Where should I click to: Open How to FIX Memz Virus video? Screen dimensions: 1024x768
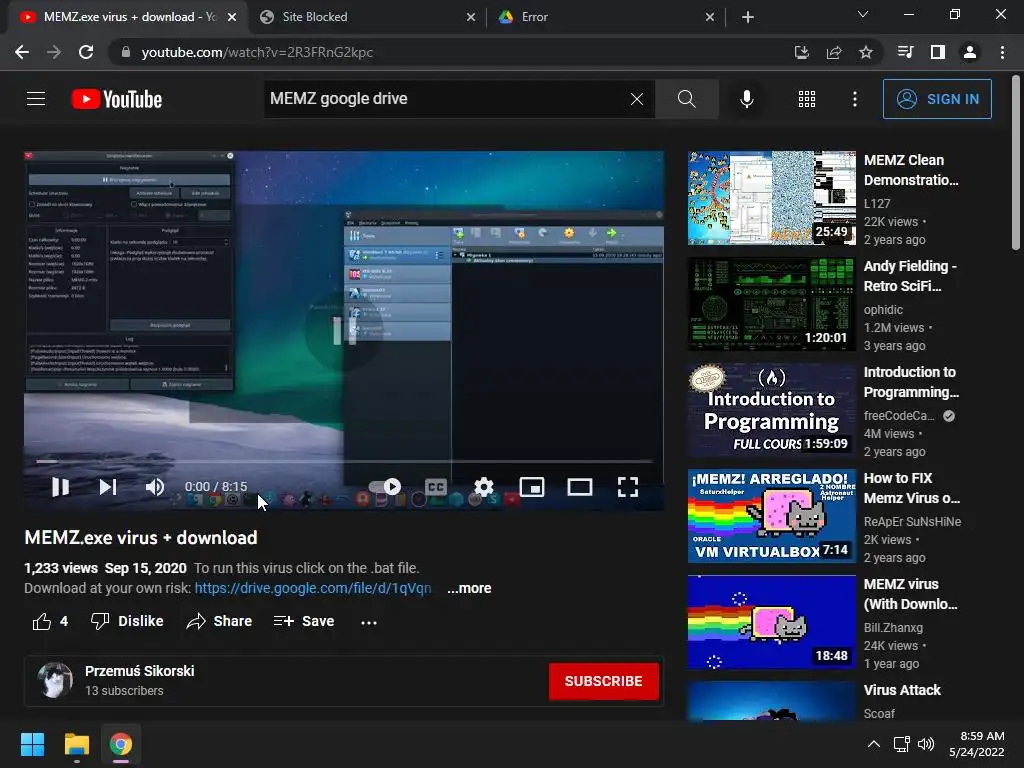(x=912, y=488)
